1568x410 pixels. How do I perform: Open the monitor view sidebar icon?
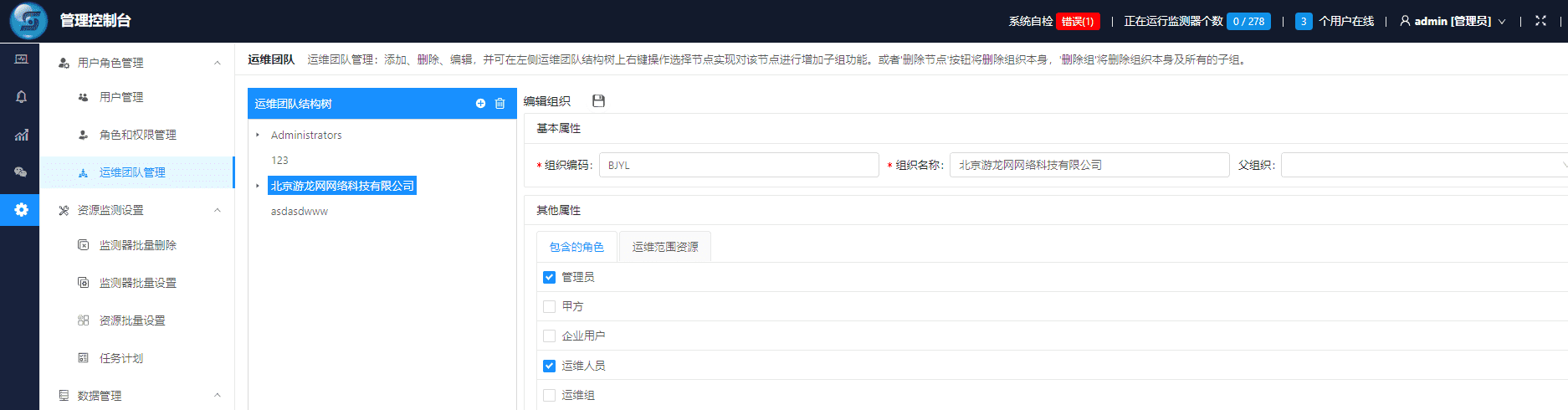[21, 59]
